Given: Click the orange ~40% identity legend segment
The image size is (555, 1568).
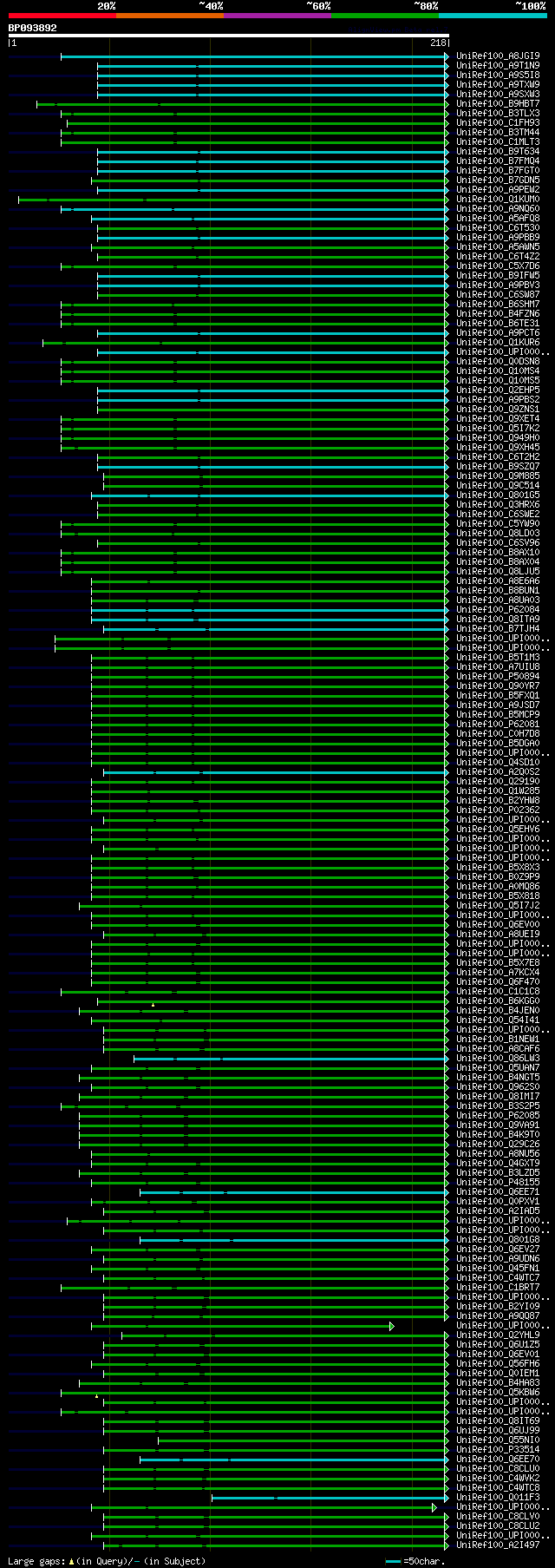Looking at the screenshot, I should click(x=170, y=15).
